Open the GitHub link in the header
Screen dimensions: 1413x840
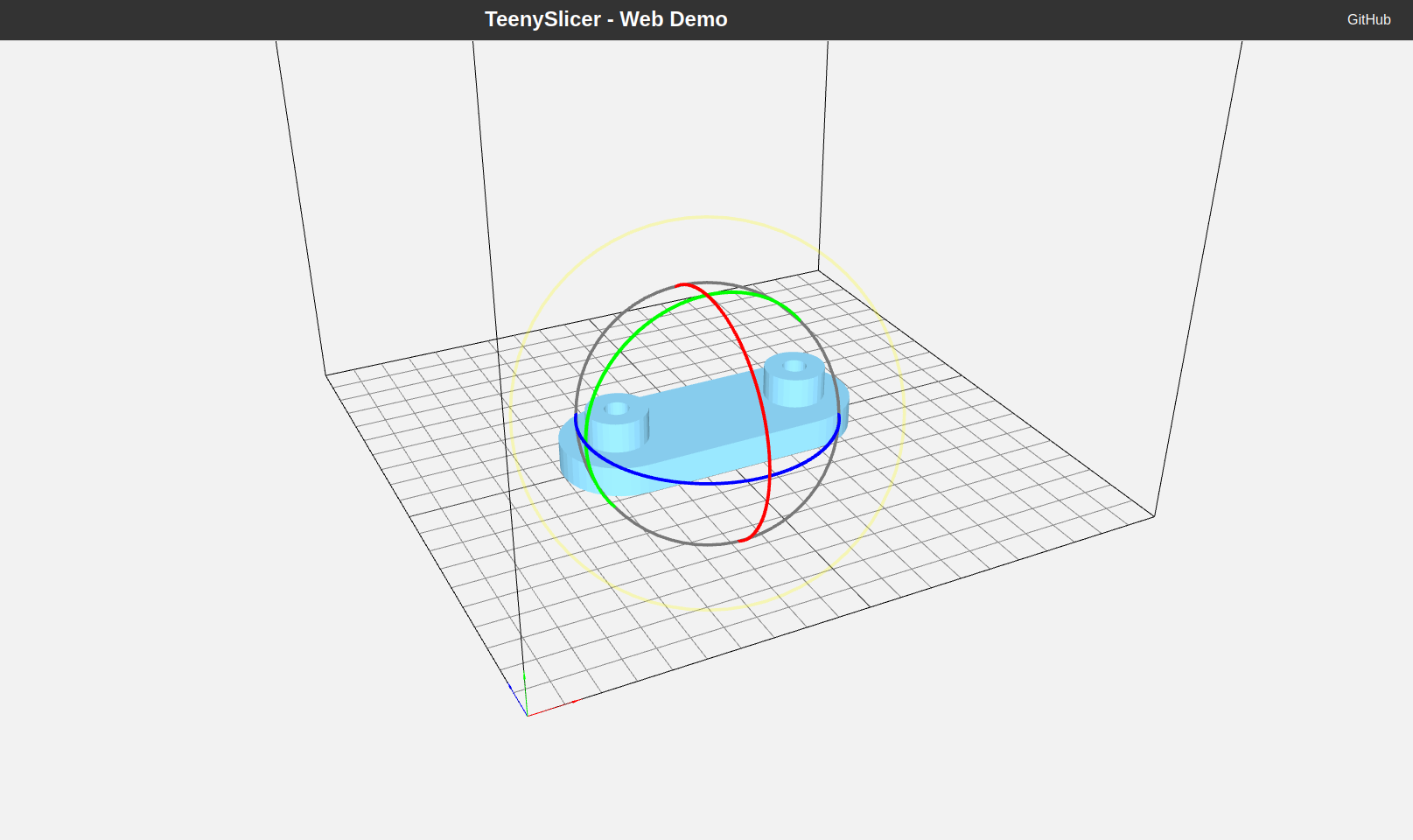coord(1368,19)
